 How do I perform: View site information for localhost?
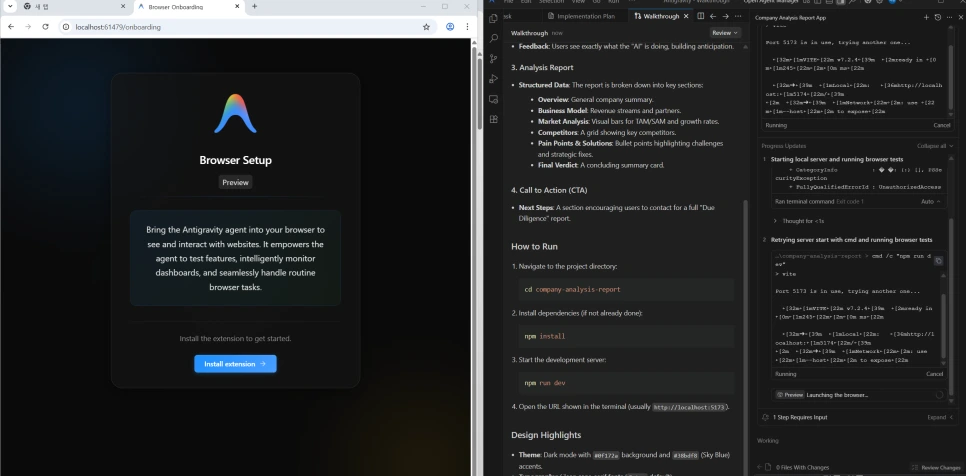point(66,27)
